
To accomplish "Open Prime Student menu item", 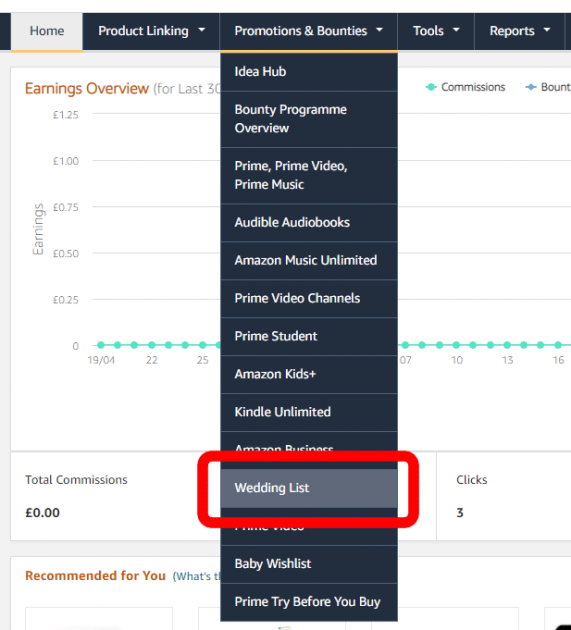I will coord(309,336).
